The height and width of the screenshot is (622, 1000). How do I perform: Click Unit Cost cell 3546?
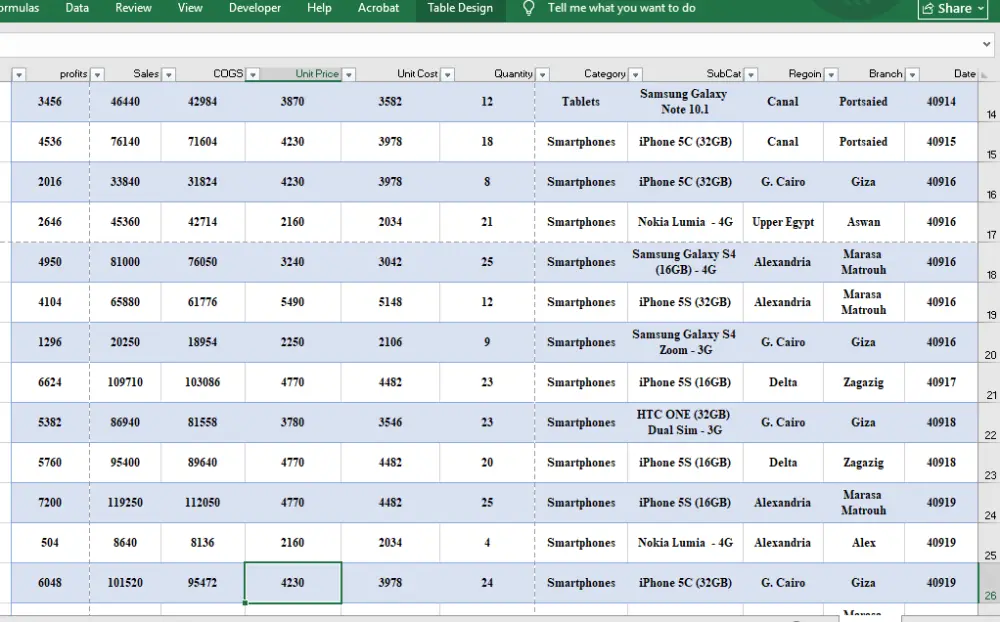390,422
